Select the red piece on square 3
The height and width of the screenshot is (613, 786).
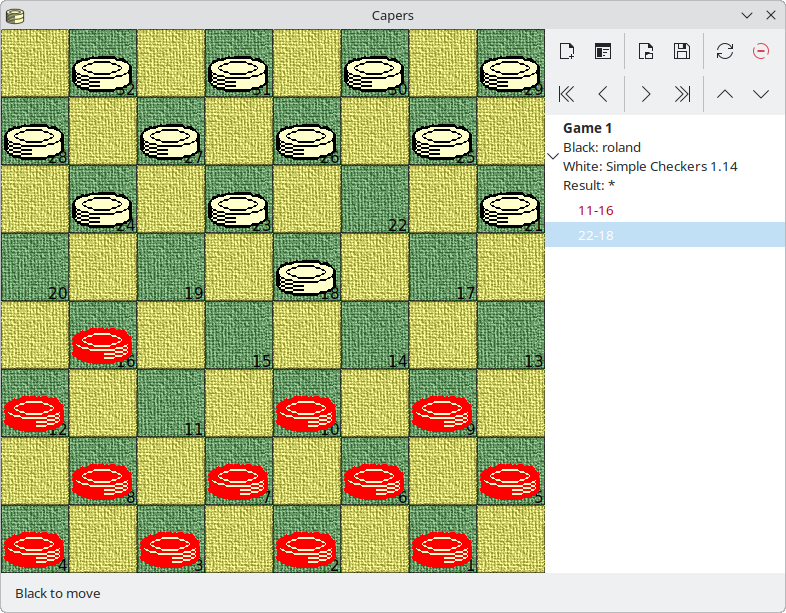(x=170, y=550)
